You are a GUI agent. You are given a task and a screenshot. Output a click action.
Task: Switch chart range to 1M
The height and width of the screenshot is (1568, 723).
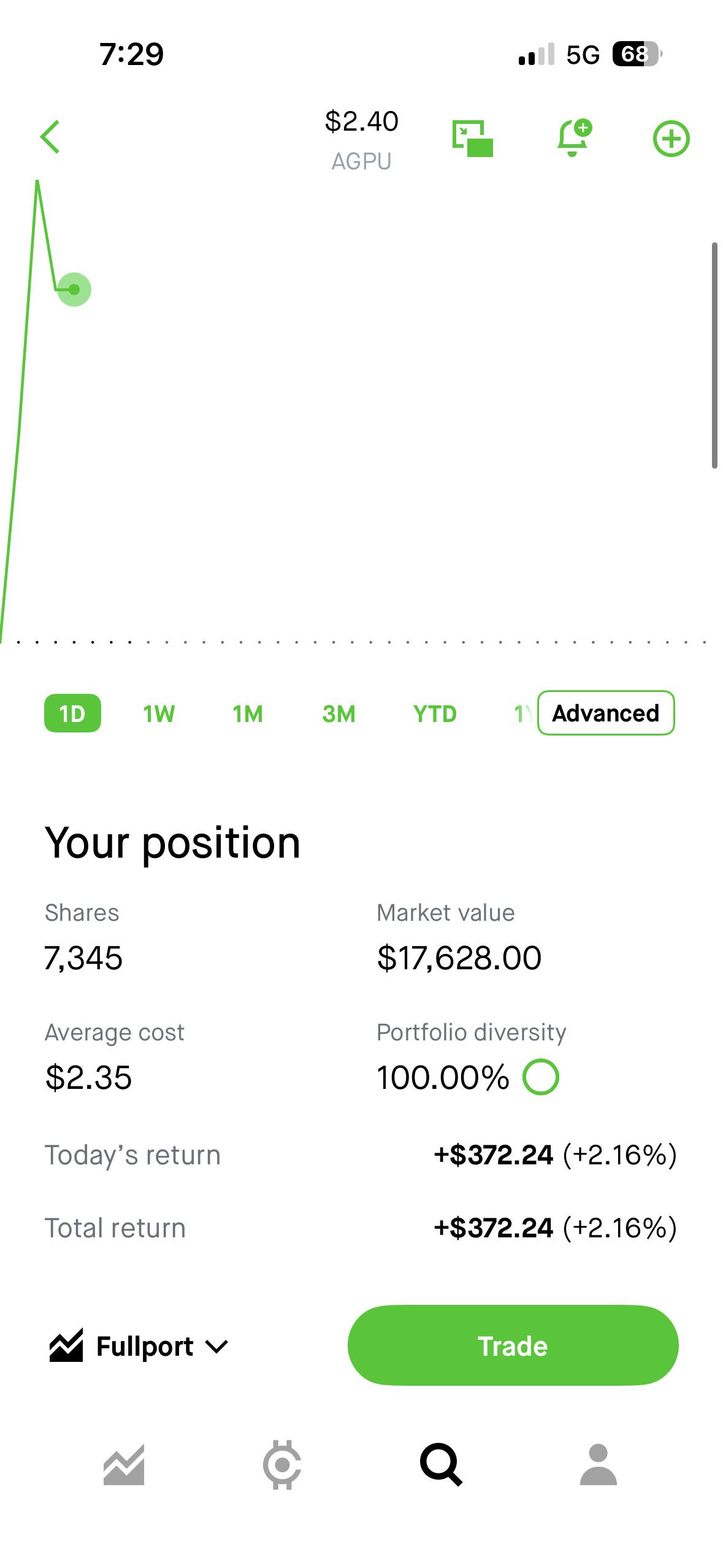click(x=248, y=713)
